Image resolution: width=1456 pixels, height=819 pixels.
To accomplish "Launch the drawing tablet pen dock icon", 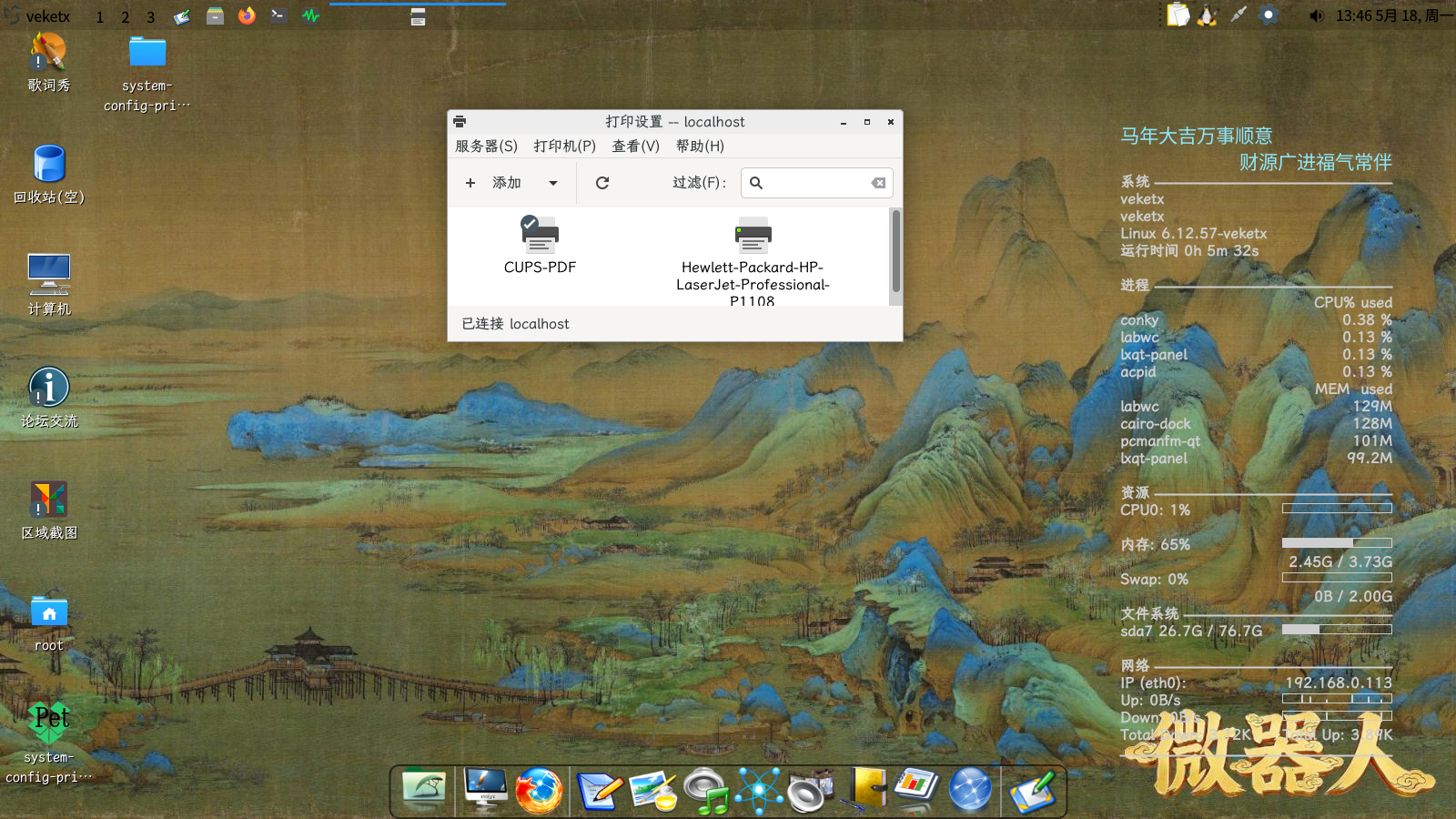I will tap(1032, 790).
